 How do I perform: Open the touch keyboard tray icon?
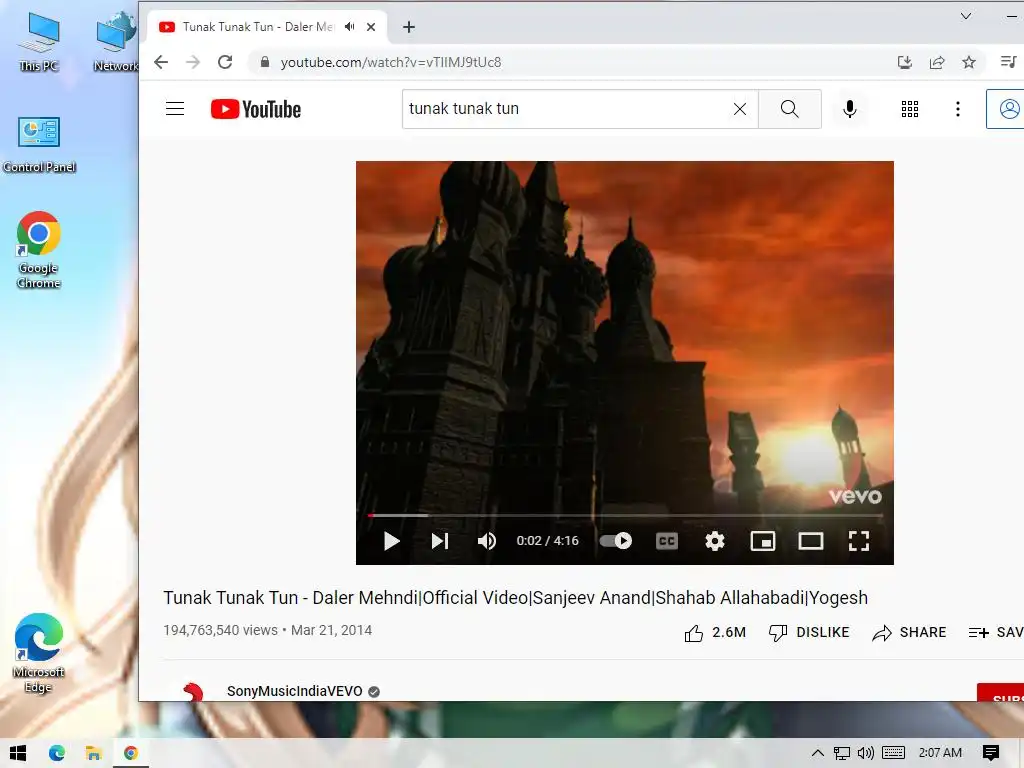tap(893, 753)
